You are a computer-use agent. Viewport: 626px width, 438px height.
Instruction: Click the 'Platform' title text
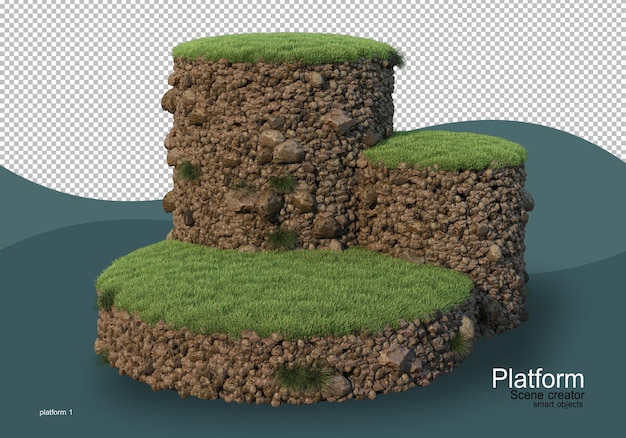click(538, 379)
